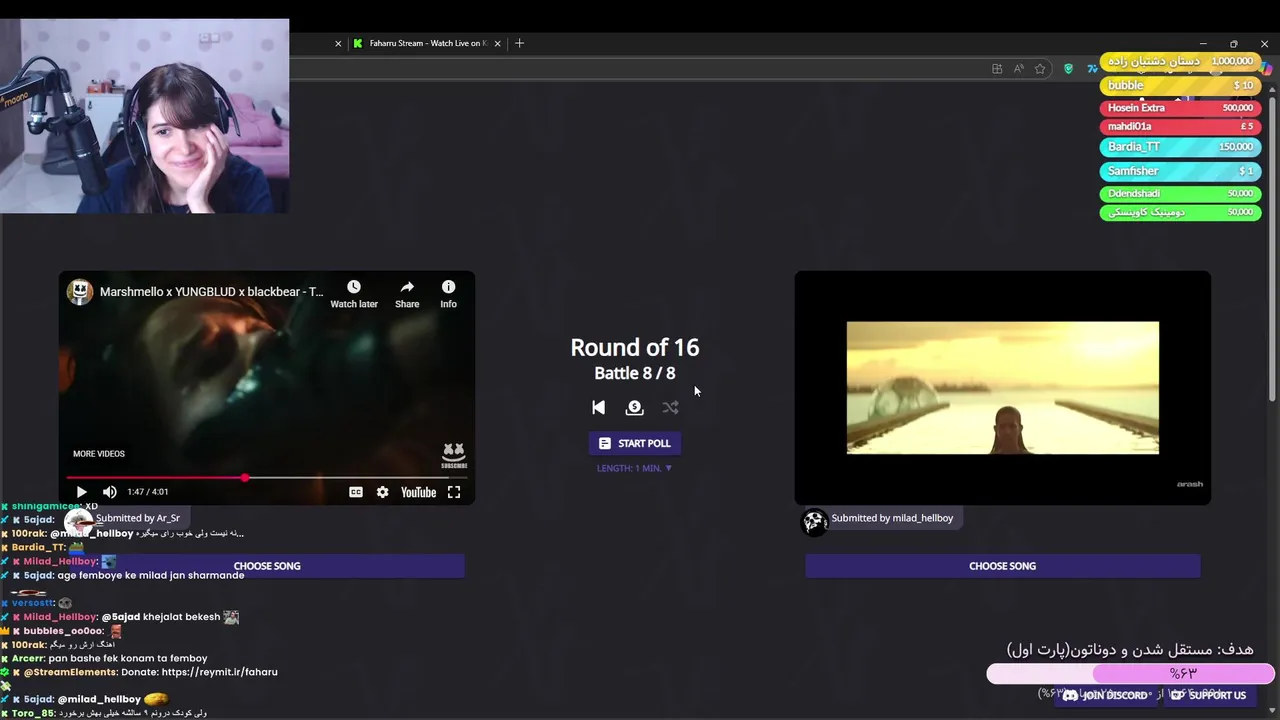
Task: Choose the left song by Ar_Sr
Action: (267, 566)
